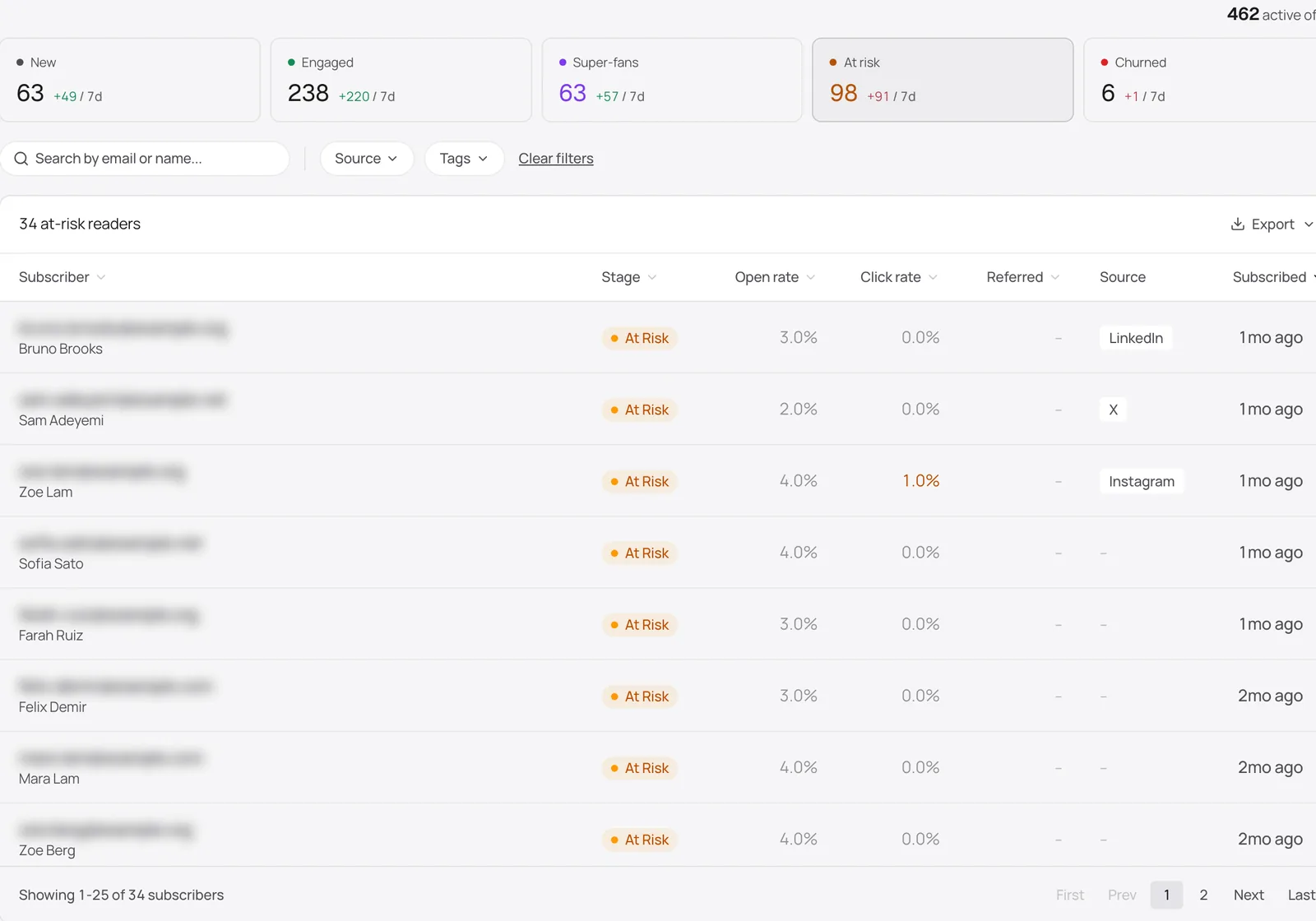Select the Super-fans stage card
The height and width of the screenshot is (921, 1316).
(x=672, y=80)
